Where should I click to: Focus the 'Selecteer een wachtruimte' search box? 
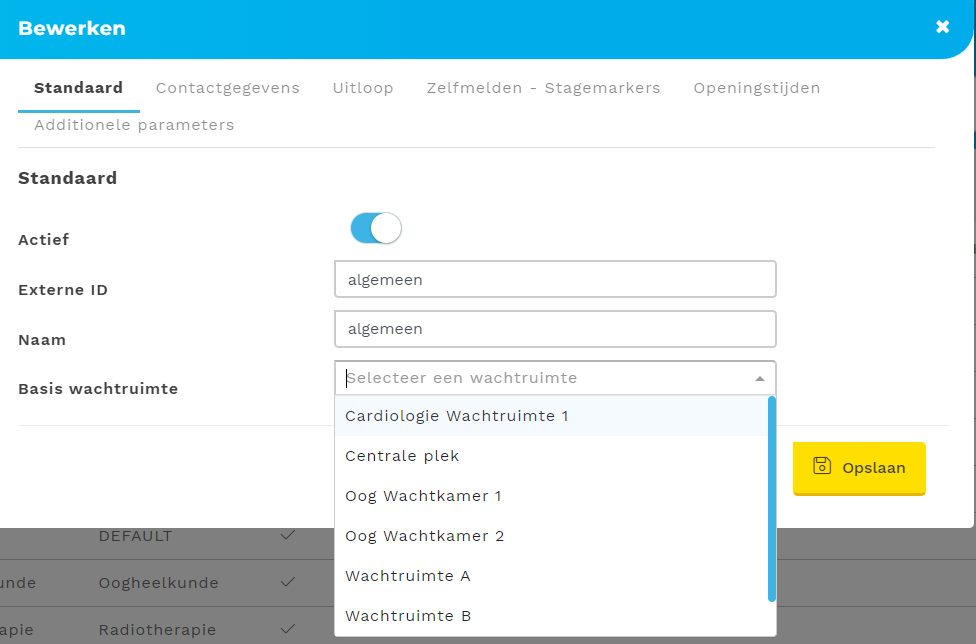coord(540,378)
